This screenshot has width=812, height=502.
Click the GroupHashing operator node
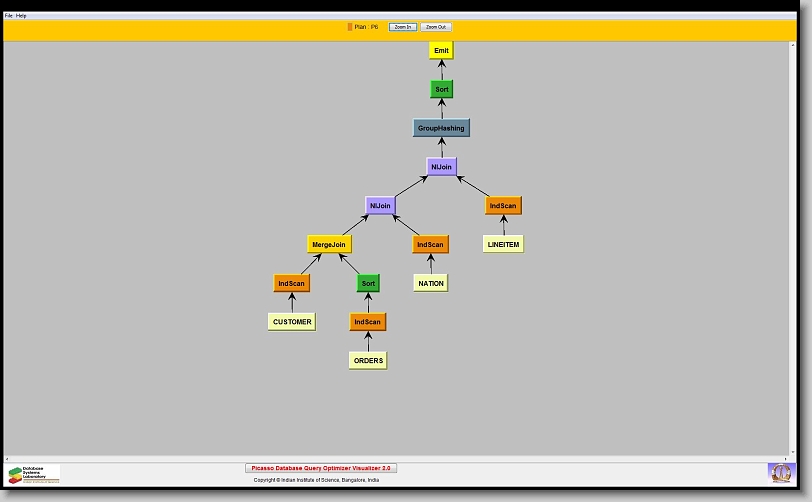pos(441,128)
